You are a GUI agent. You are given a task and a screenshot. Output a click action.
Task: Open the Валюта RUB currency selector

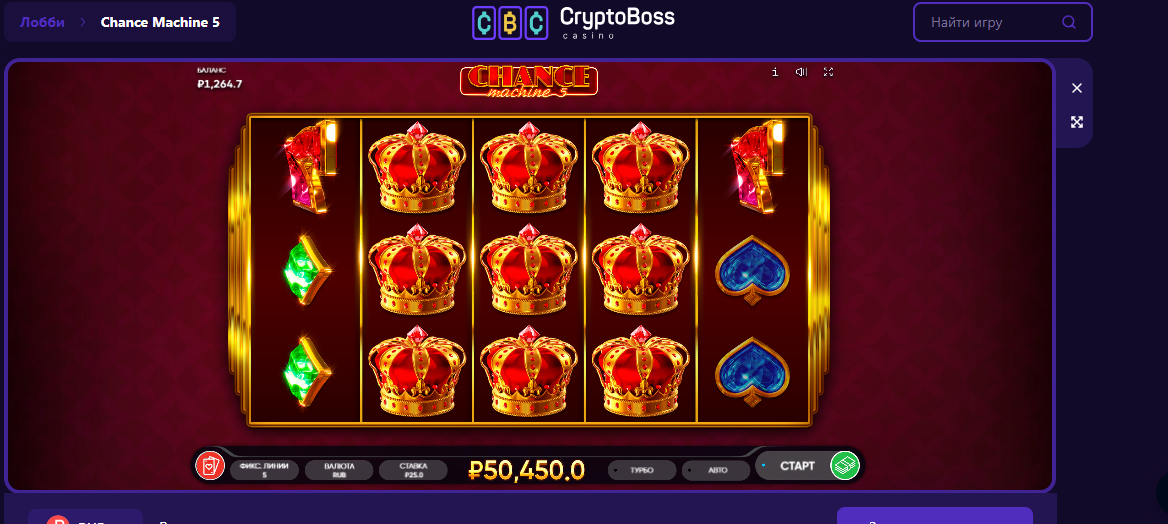tap(339, 470)
